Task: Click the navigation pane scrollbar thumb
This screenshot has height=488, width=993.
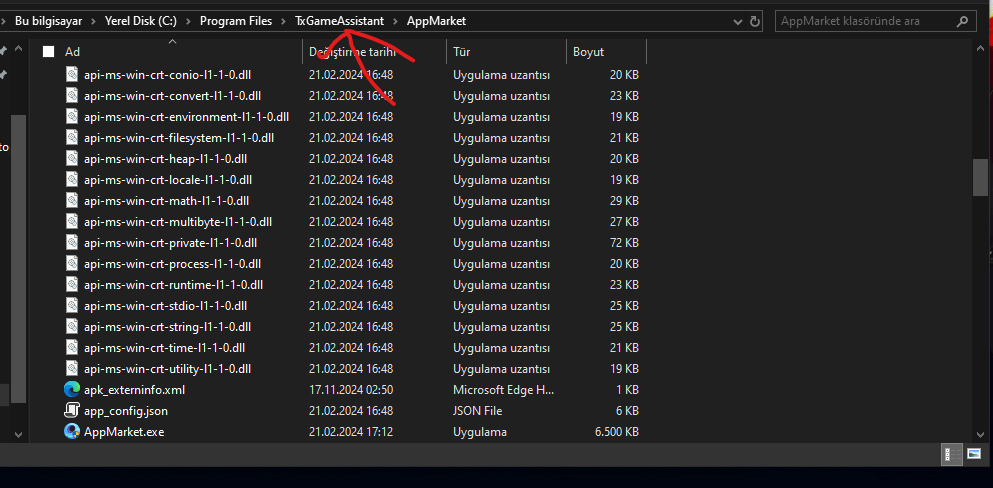Action: pos(18,259)
